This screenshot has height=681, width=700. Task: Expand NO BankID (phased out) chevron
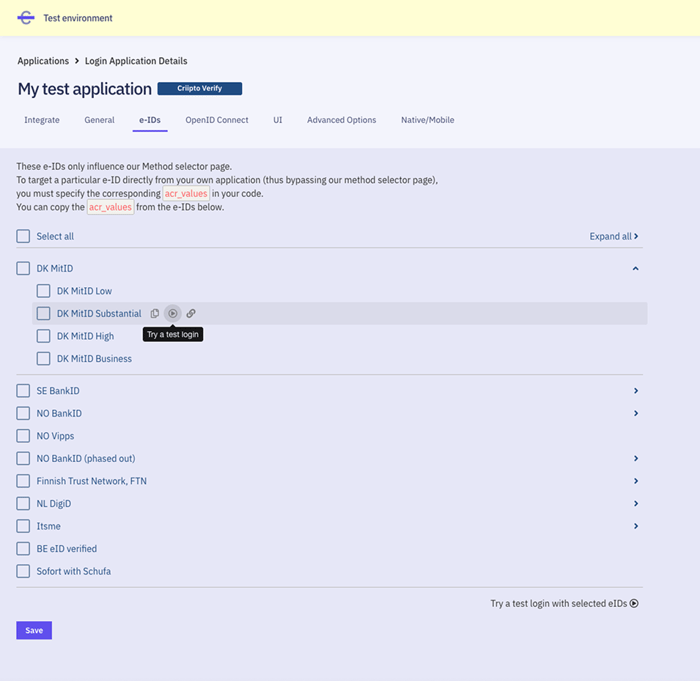[636, 458]
